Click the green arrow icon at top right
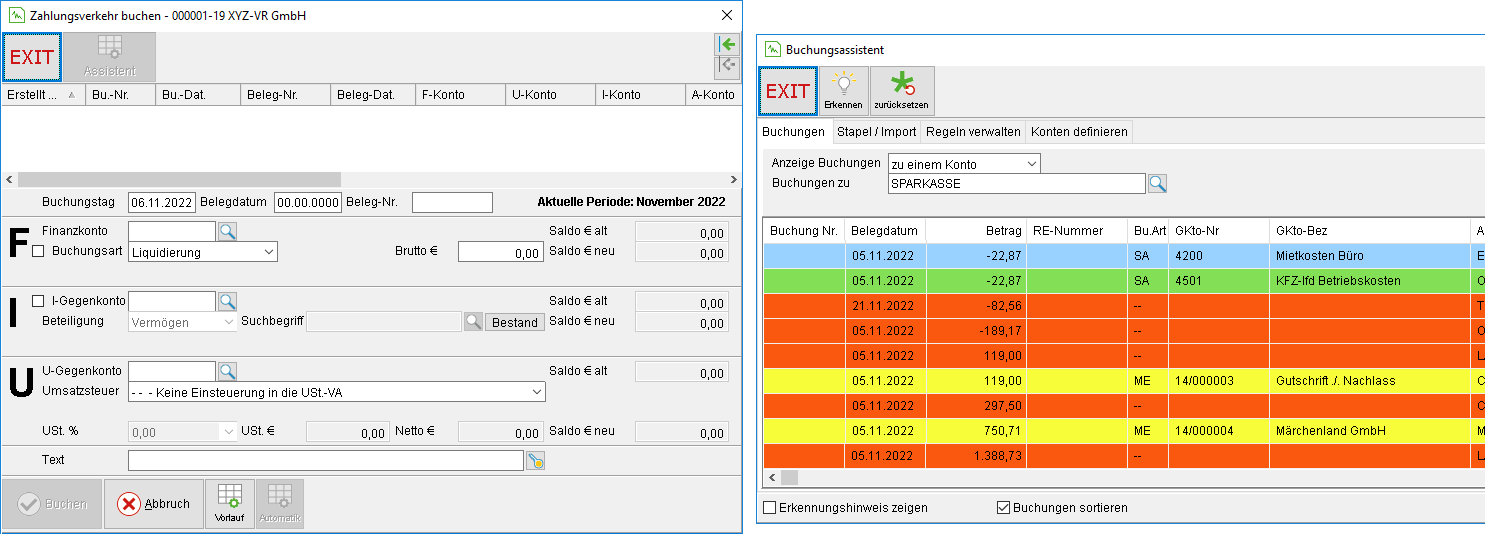1486x534 pixels. (727, 45)
